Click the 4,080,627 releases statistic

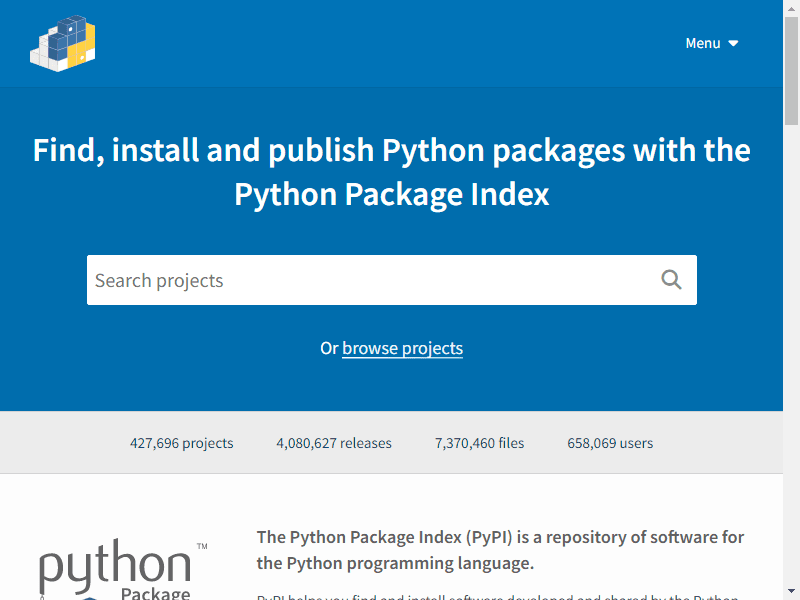[x=334, y=443]
